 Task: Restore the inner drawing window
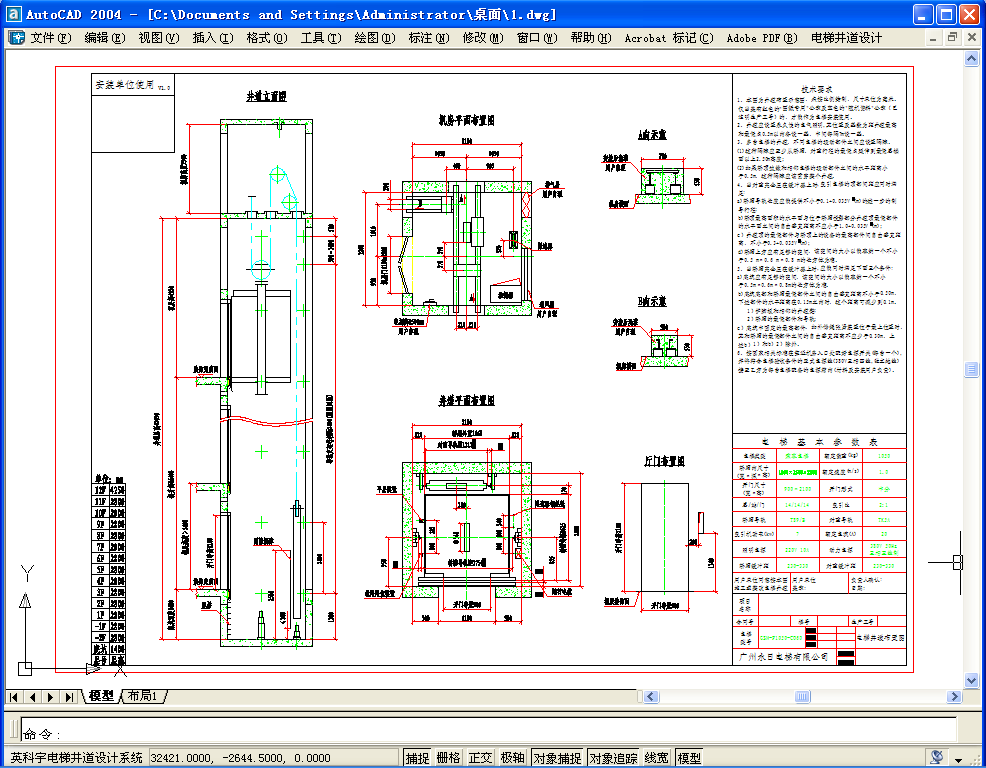(952, 38)
